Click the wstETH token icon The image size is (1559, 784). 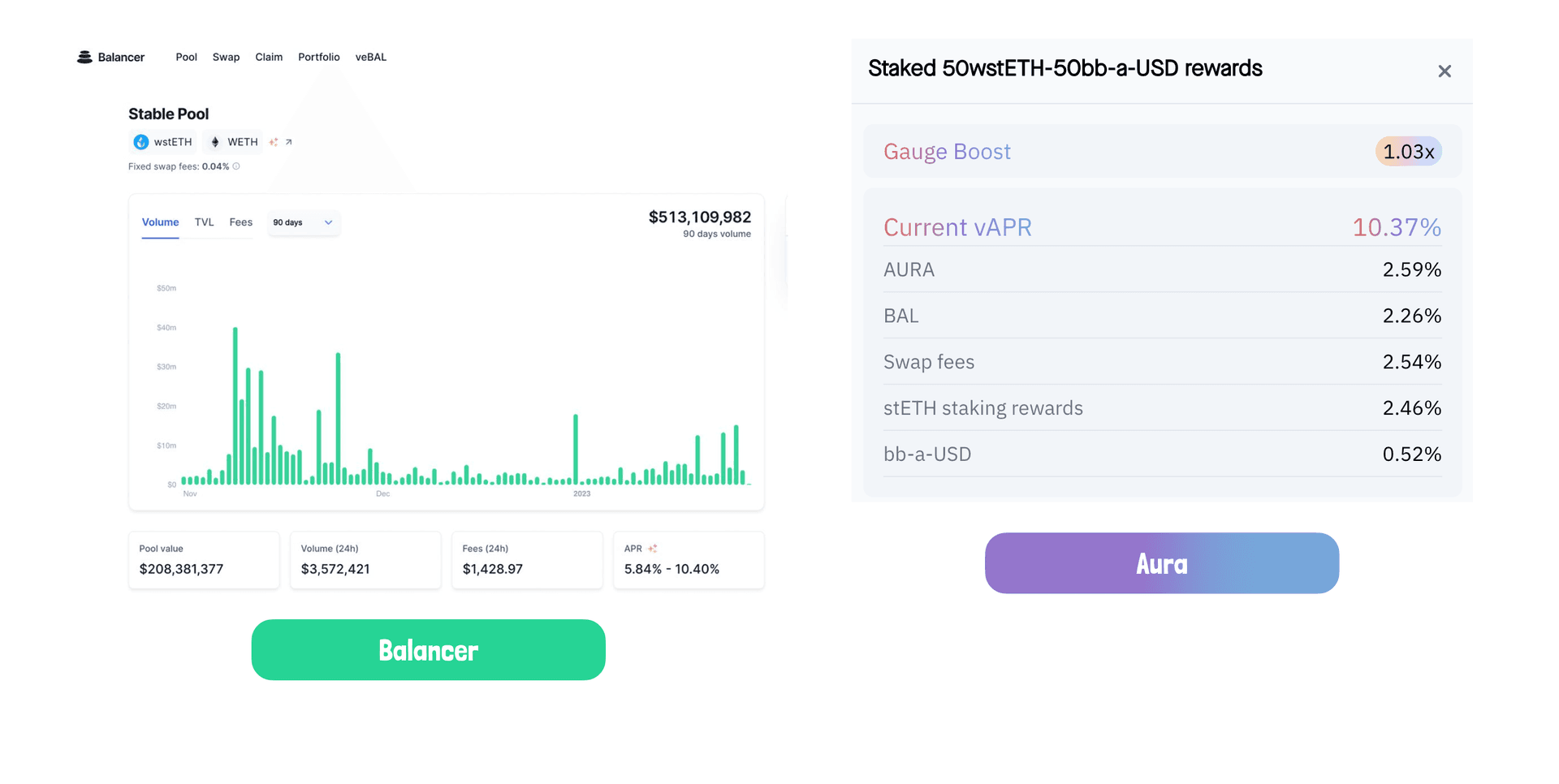141,142
